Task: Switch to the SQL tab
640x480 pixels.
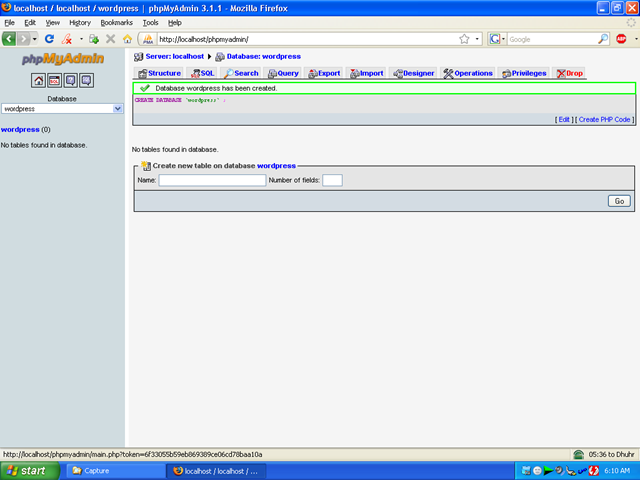Action: point(202,73)
